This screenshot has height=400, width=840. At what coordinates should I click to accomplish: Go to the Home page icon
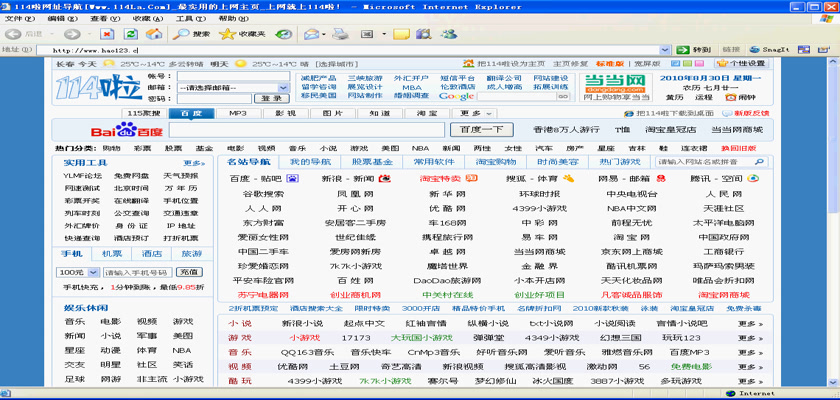154,34
